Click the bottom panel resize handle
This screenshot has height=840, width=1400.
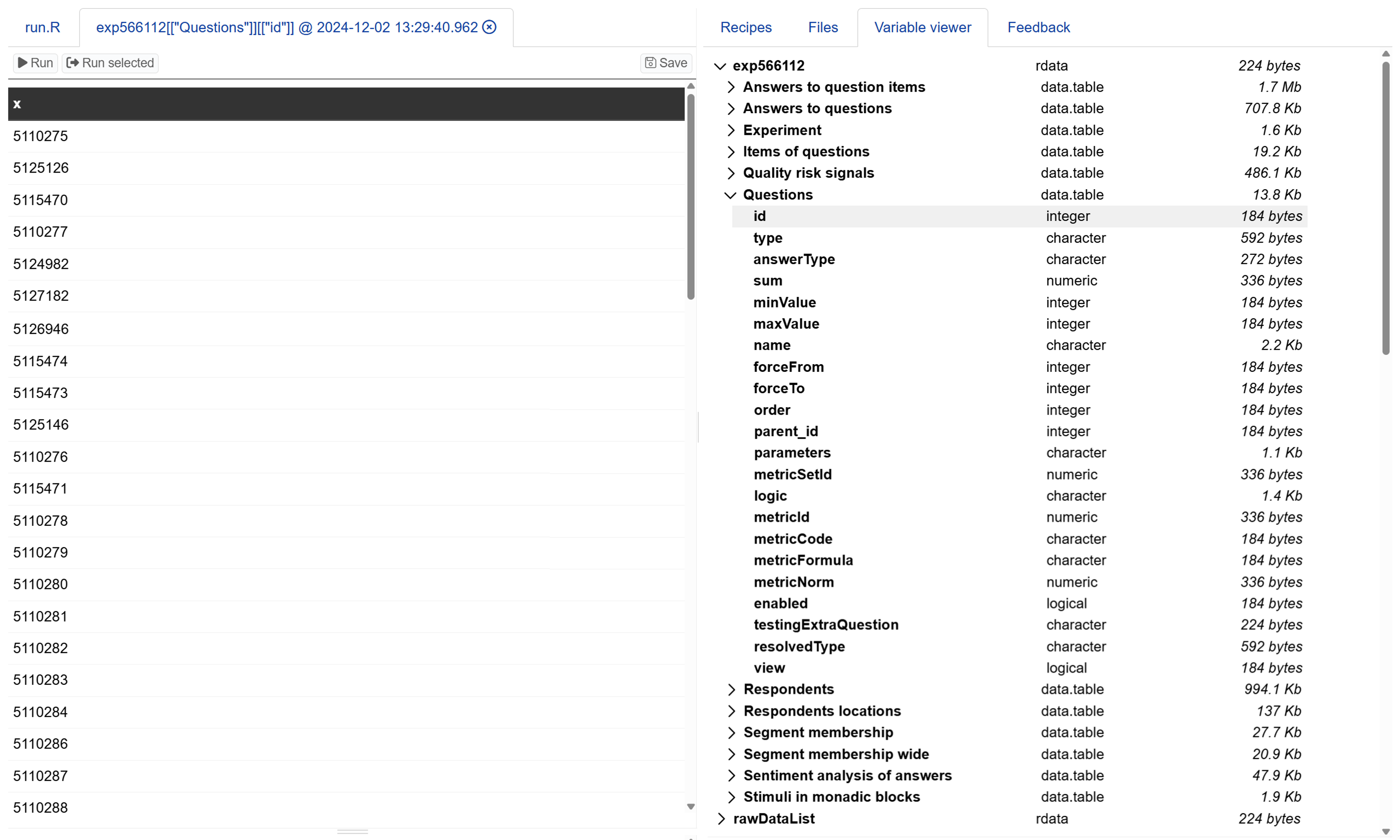(x=352, y=832)
